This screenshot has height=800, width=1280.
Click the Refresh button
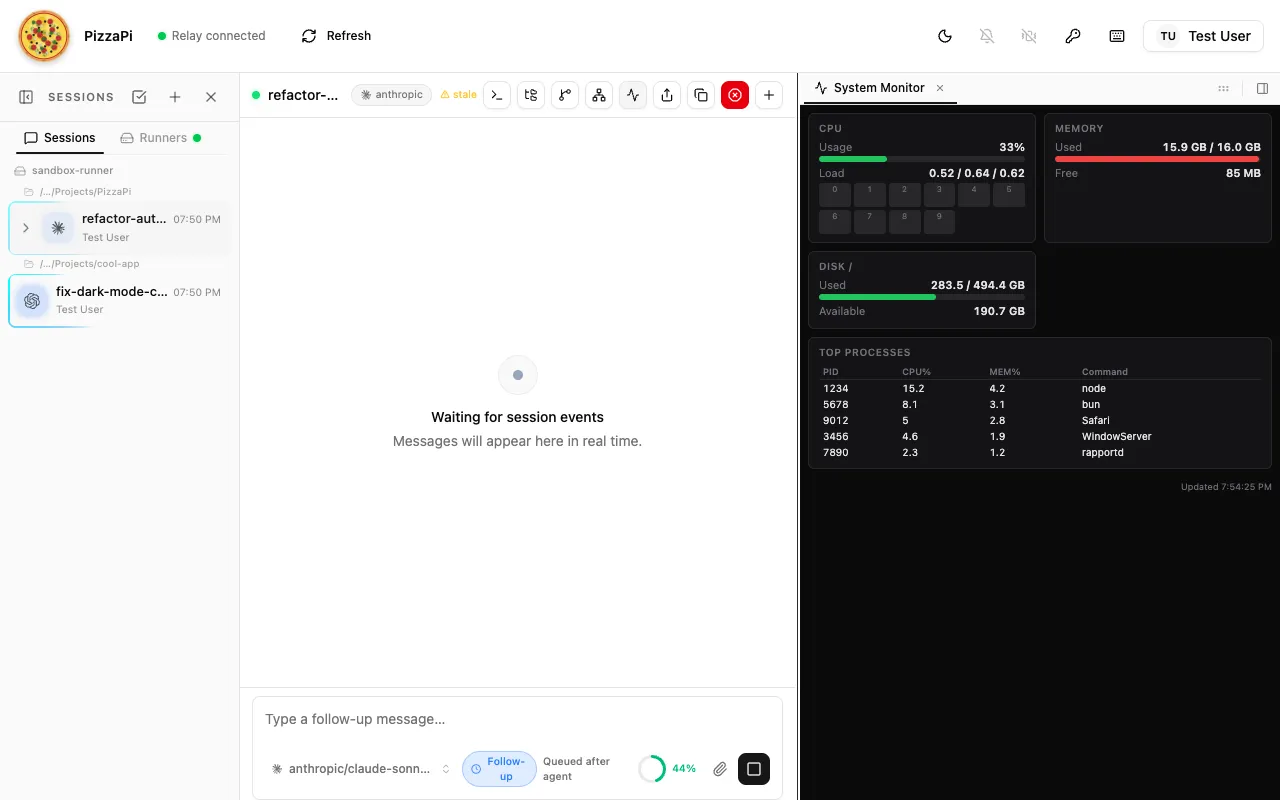[x=336, y=36]
